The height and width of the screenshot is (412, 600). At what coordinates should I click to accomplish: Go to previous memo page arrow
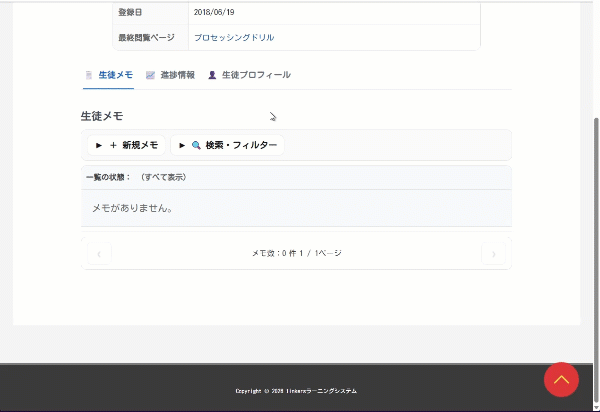tap(98, 254)
